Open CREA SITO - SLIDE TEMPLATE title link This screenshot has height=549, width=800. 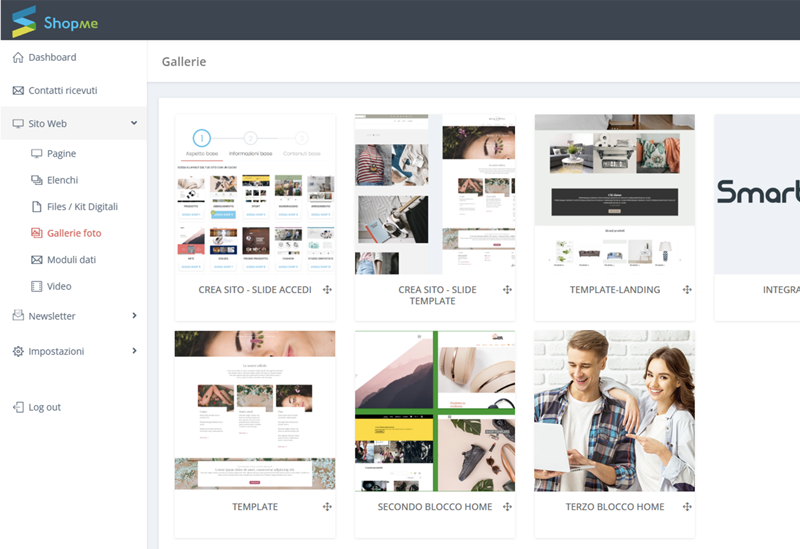point(437,295)
